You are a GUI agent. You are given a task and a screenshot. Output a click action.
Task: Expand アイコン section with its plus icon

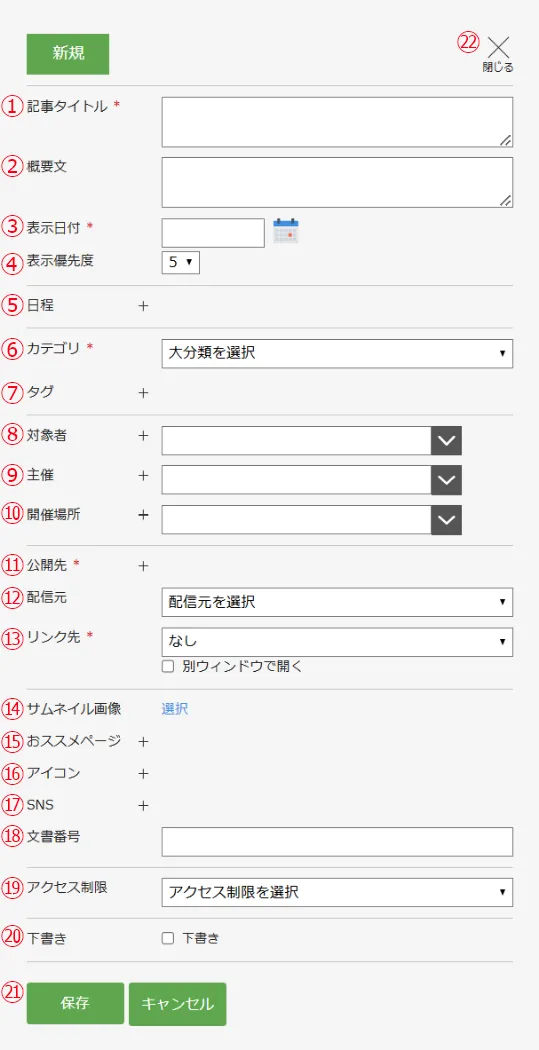(143, 773)
